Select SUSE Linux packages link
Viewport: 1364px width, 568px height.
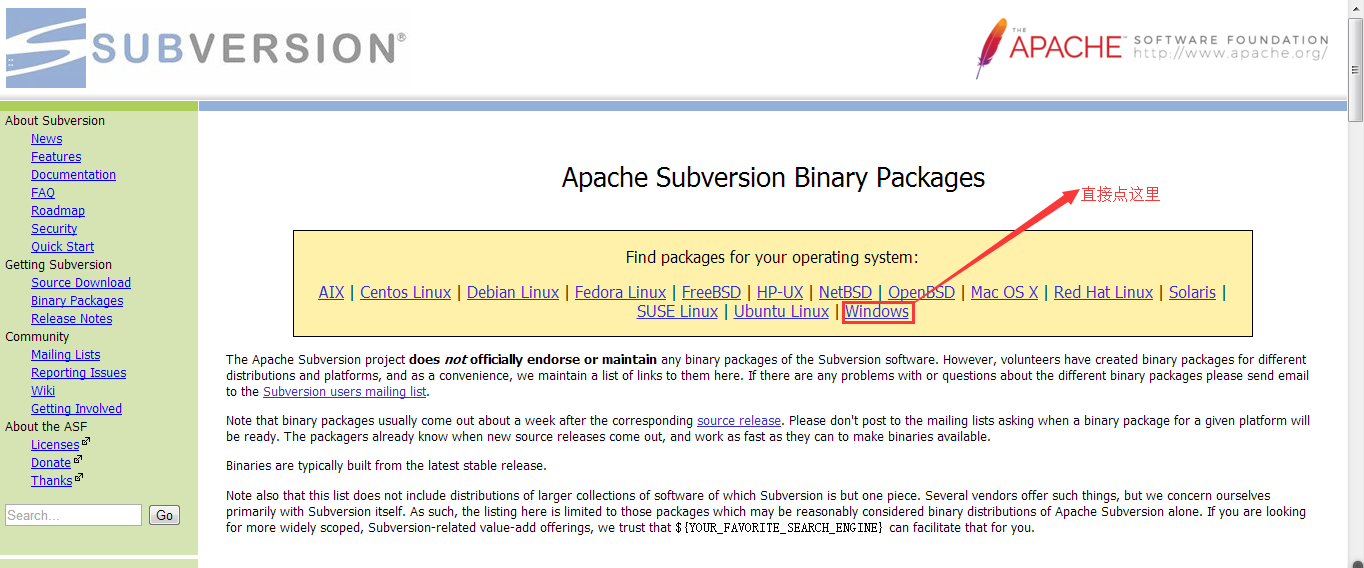pos(677,311)
